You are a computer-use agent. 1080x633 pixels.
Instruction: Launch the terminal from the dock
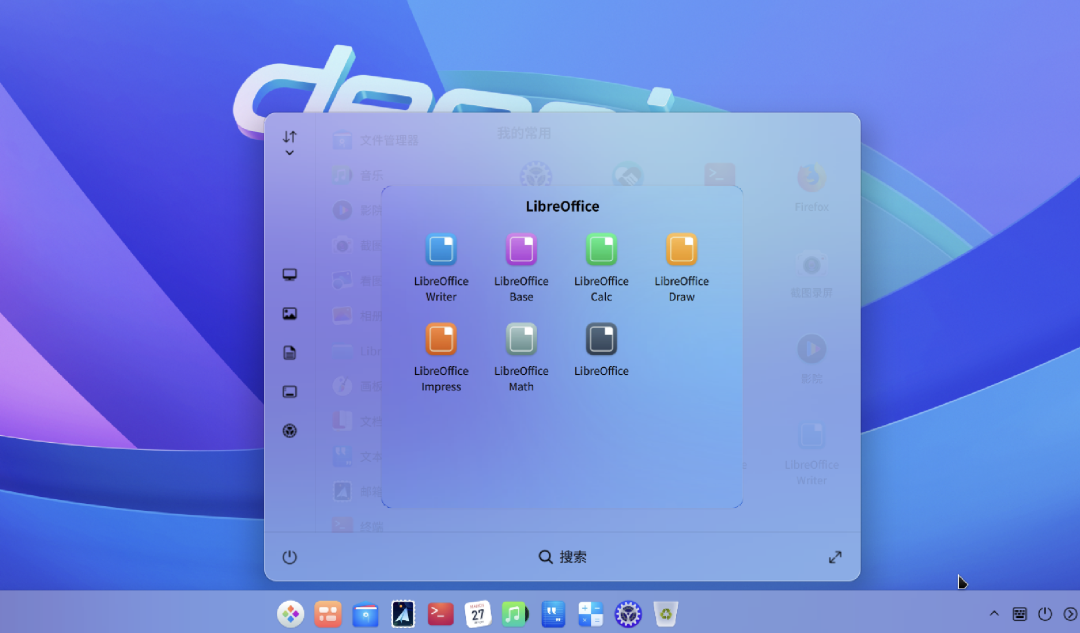[440, 614]
